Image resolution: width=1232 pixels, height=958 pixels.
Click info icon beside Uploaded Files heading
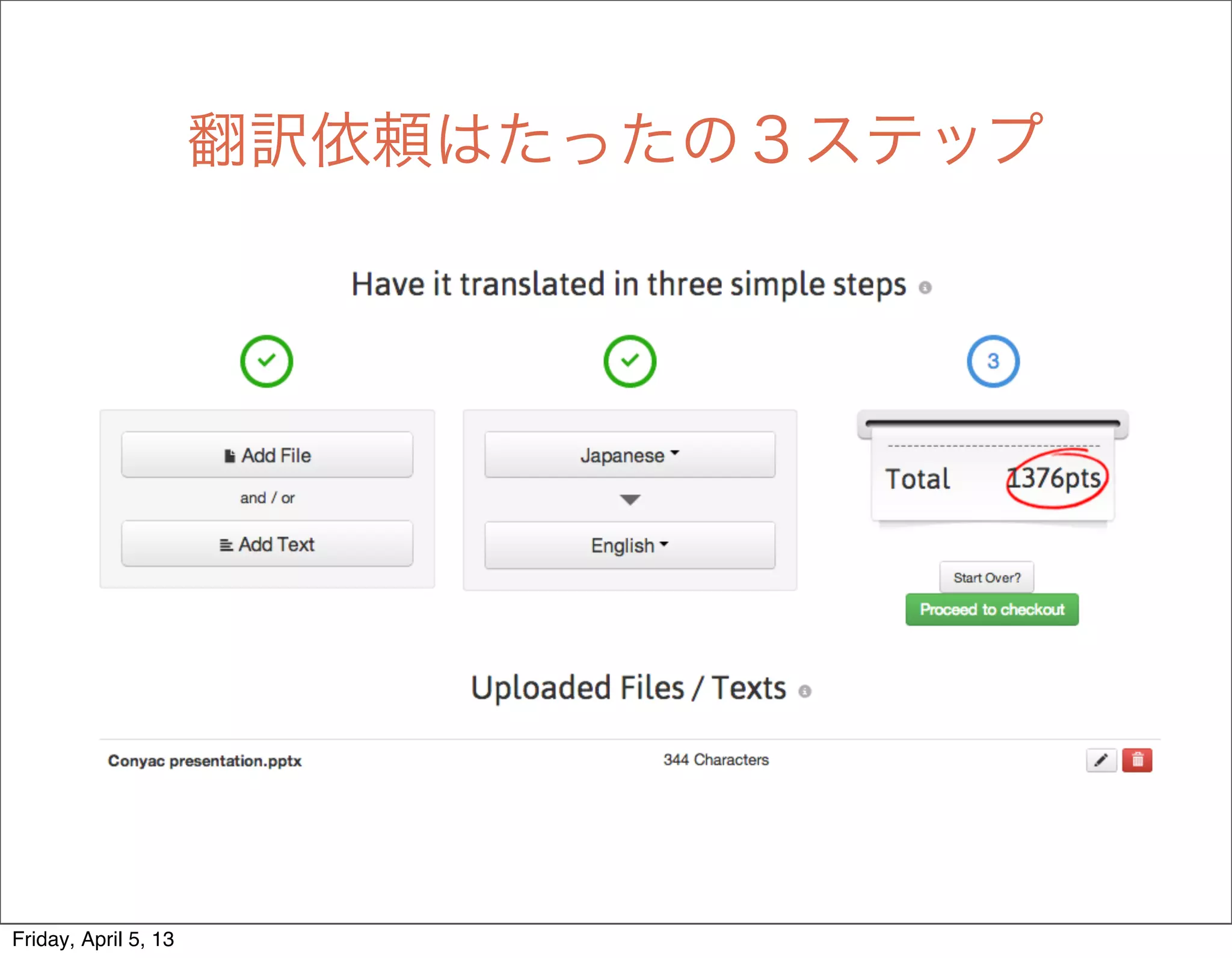pos(805,692)
